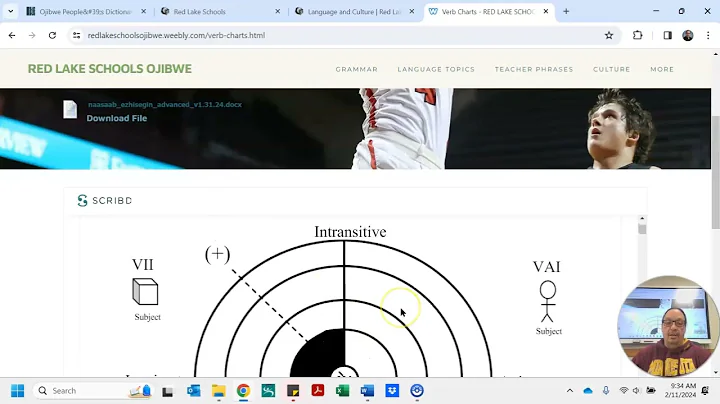Image resolution: width=720 pixels, height=404 pixels.
Task: Open the notification bell in the tray
Action: point(706,391)
